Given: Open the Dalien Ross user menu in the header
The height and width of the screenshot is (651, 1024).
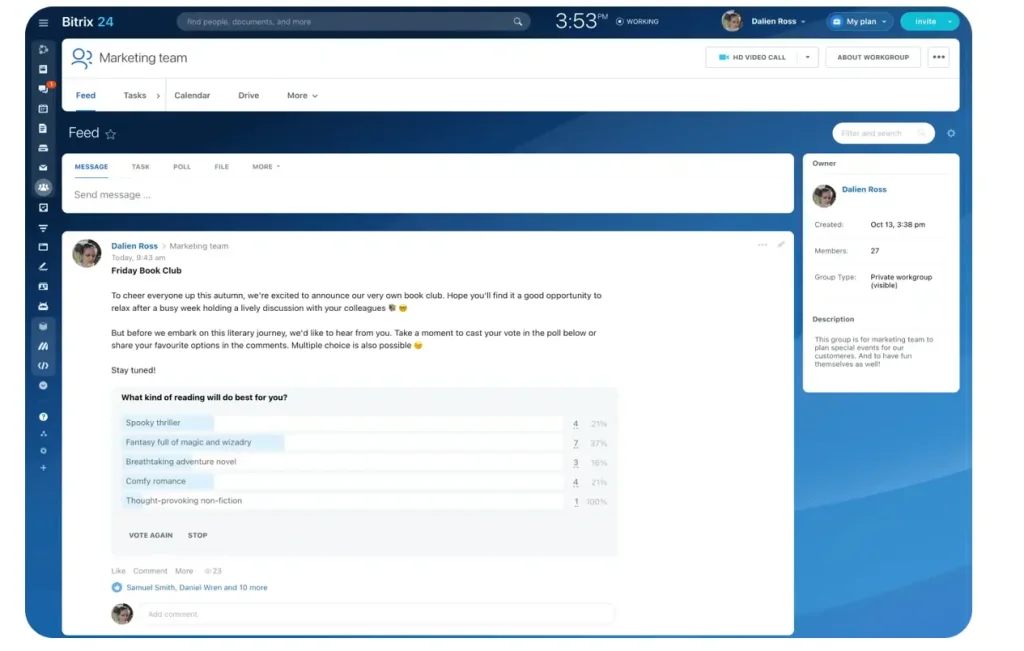Looking at the screenshot, I should point(766,21).
